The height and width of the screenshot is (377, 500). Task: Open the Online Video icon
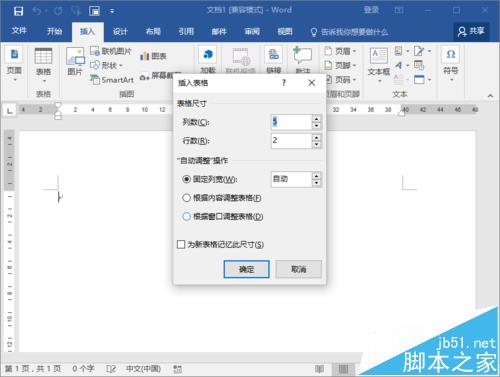(241, 57)
